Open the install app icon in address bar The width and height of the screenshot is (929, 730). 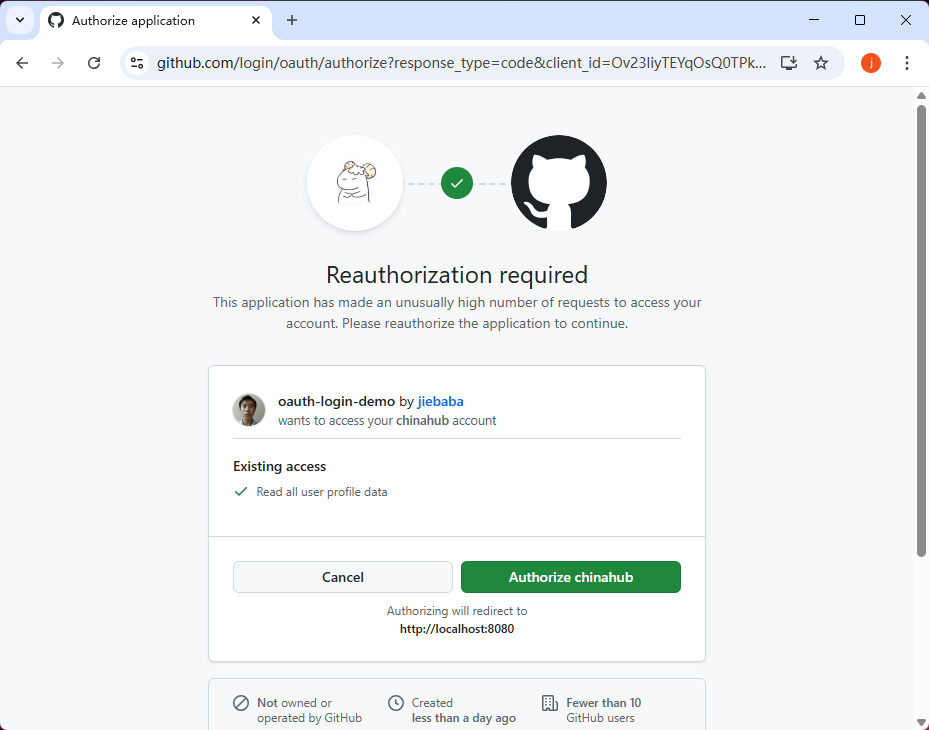coord(789,63)
